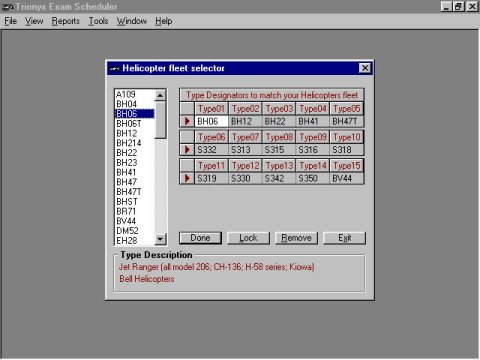Click the Type10 column header
Screen dimensions: 480x360
[x=347, y=137]
